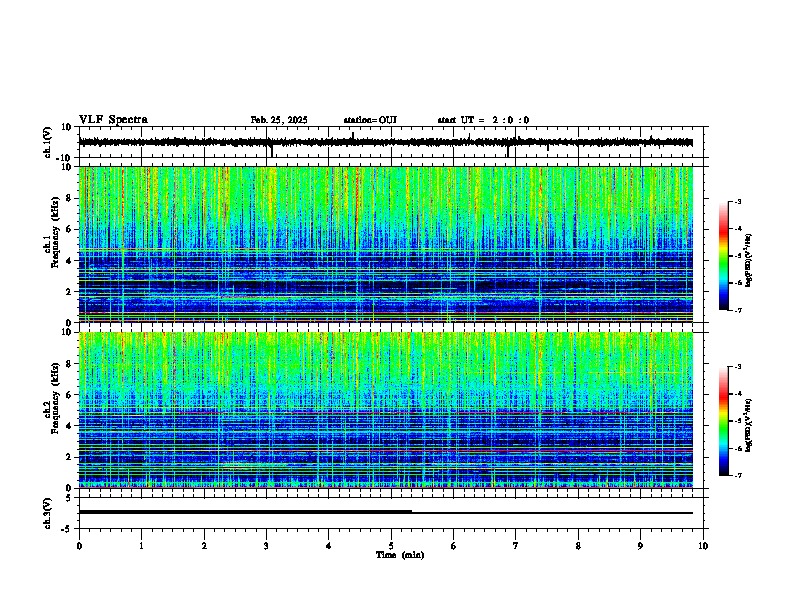Click the time axis end label "10"

pyautogui.click(x=703, y=546)
